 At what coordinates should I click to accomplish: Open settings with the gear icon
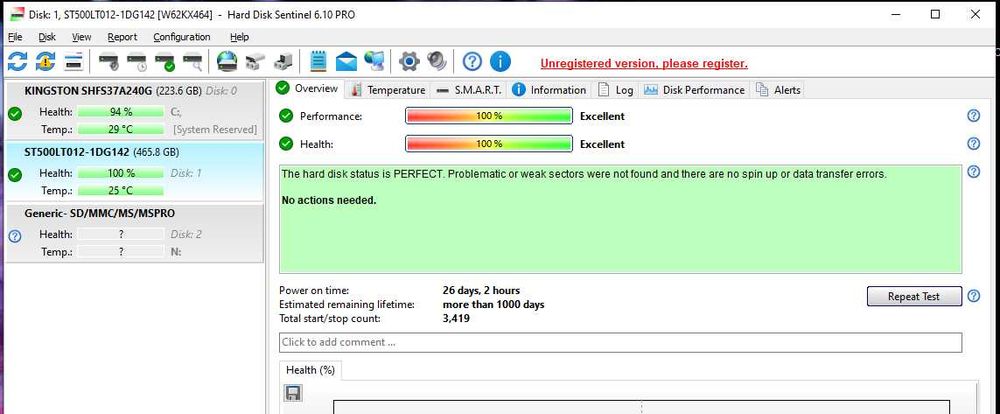[x=409, y=61]
